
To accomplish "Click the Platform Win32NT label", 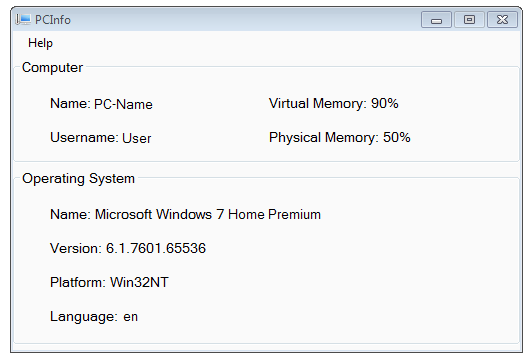I will click(109, 282).
